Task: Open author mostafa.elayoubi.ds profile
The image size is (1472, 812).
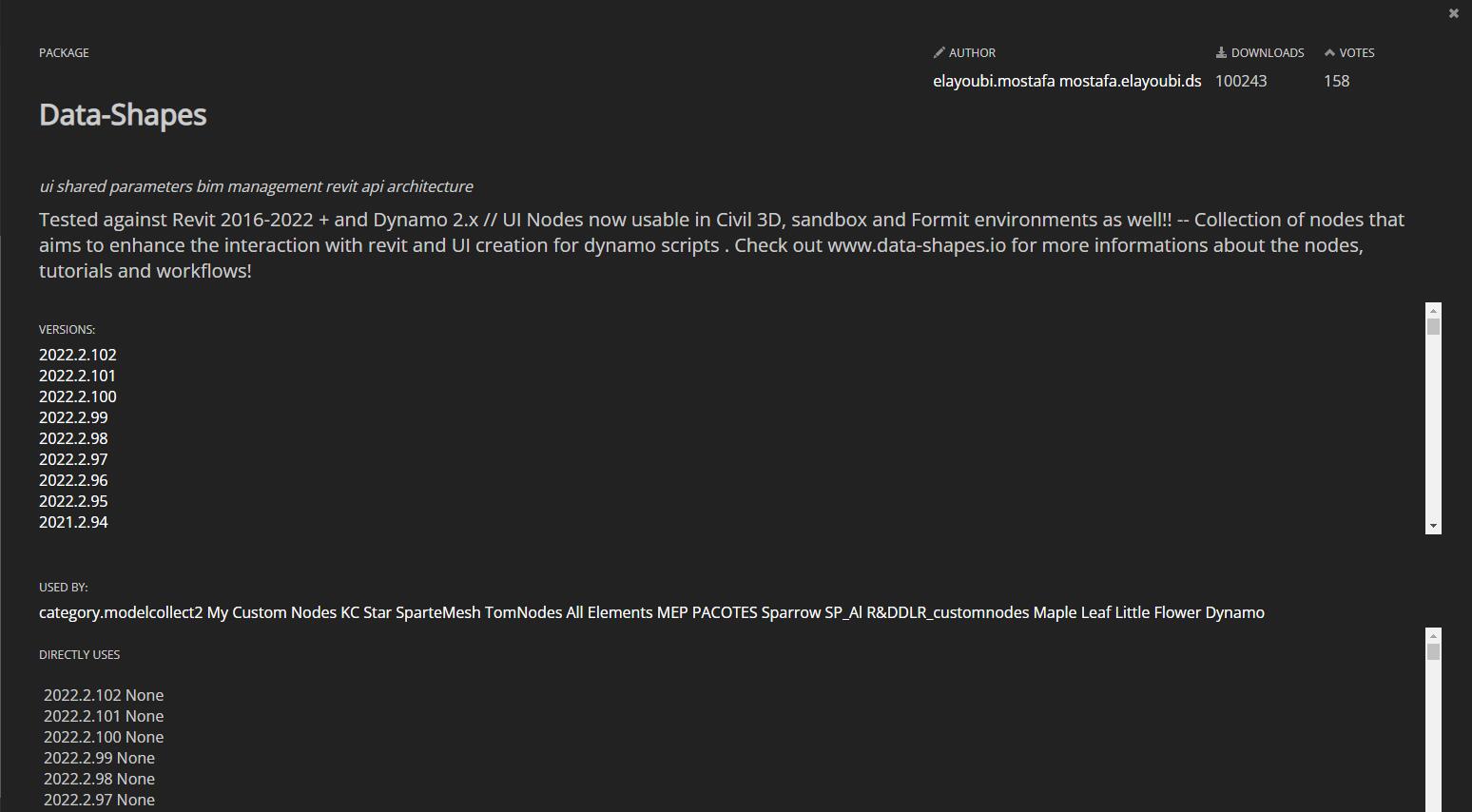Action: tap(1130, 81)
